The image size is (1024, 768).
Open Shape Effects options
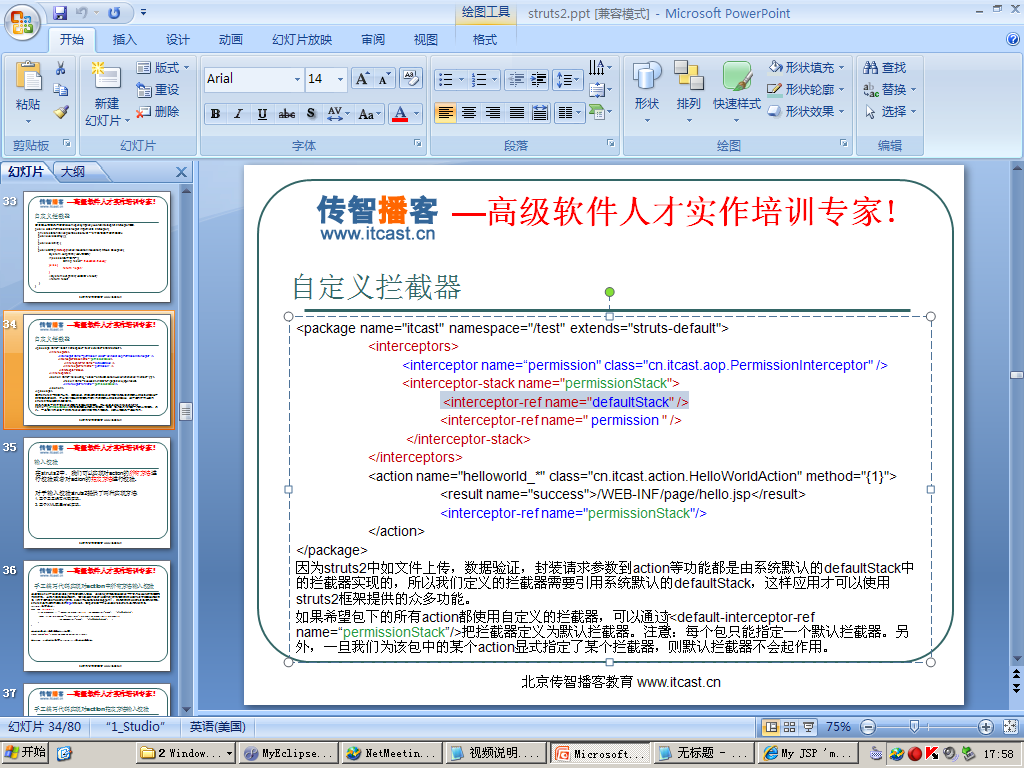tap(806, 112)
